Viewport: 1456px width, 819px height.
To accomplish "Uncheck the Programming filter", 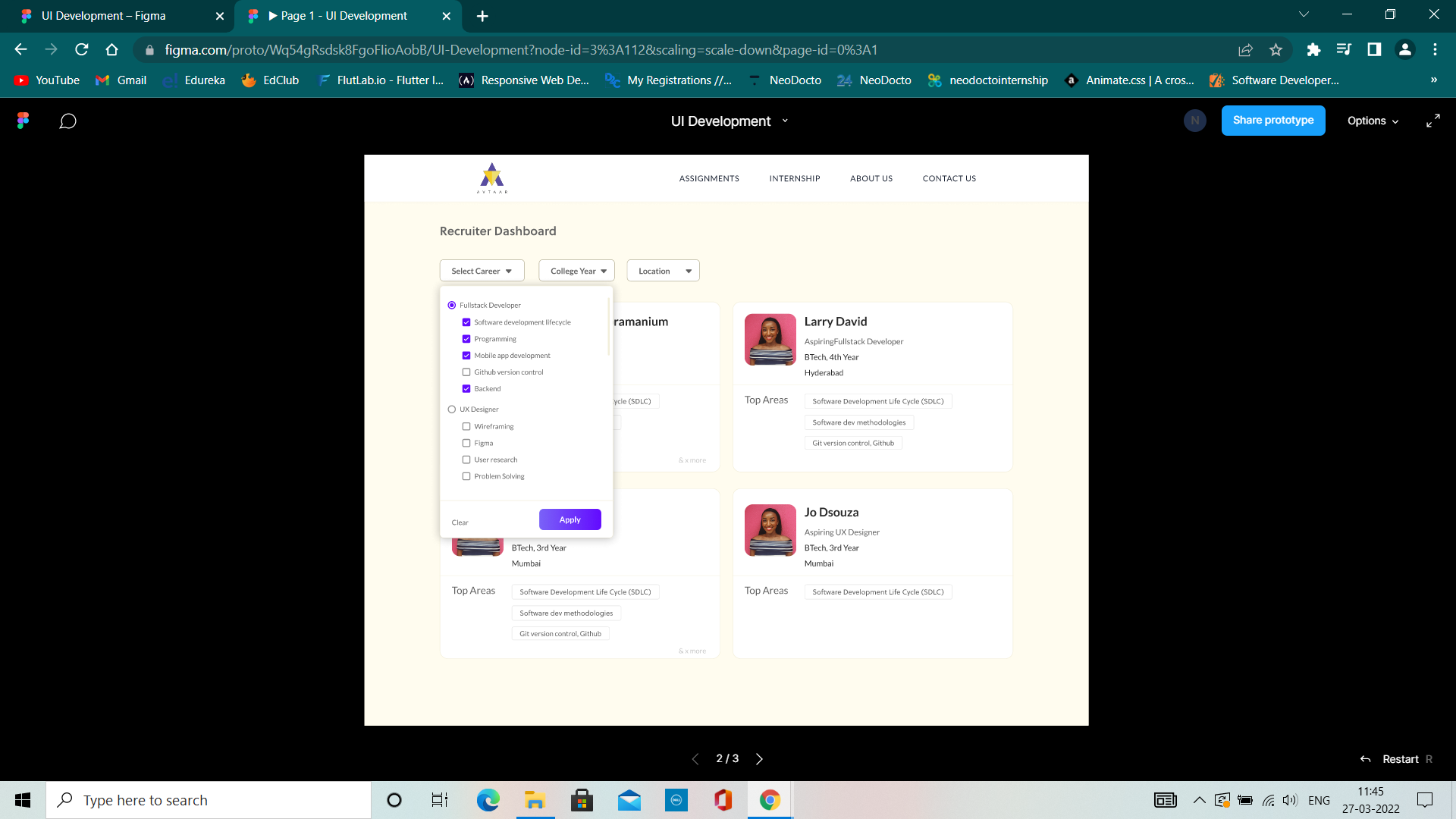I will click(466, 339).
